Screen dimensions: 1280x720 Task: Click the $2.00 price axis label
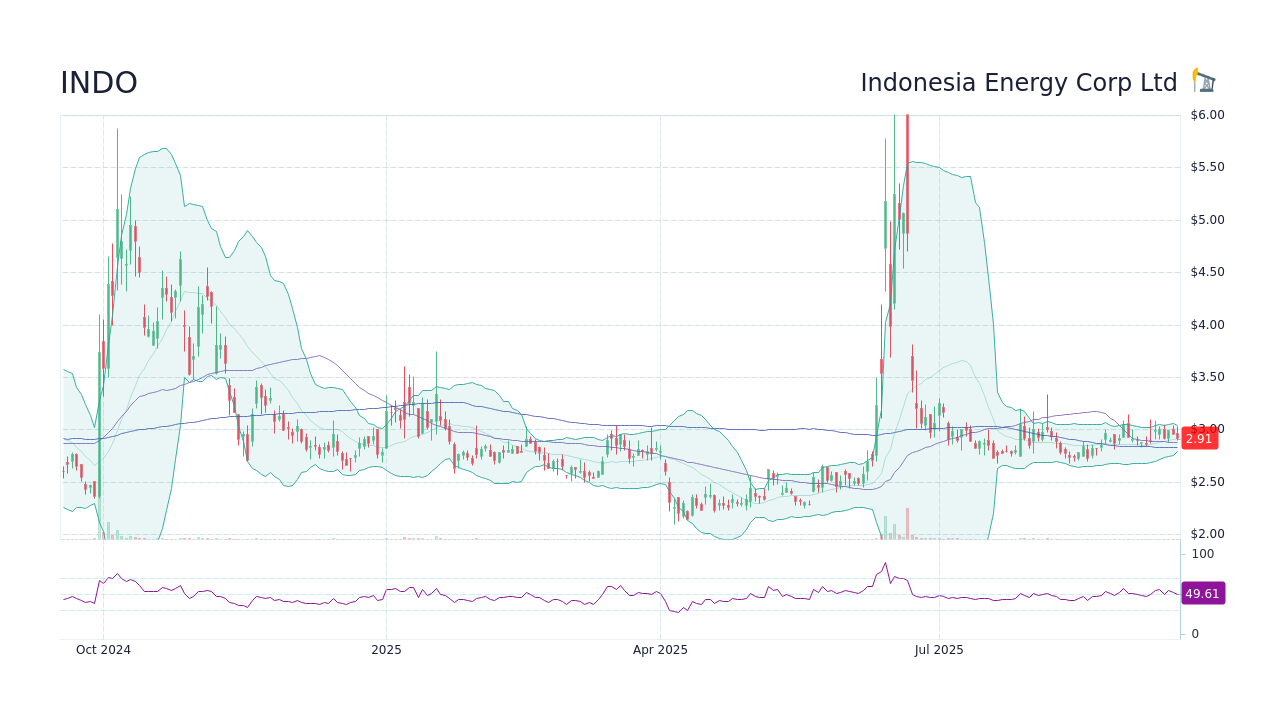point(1207,534)
